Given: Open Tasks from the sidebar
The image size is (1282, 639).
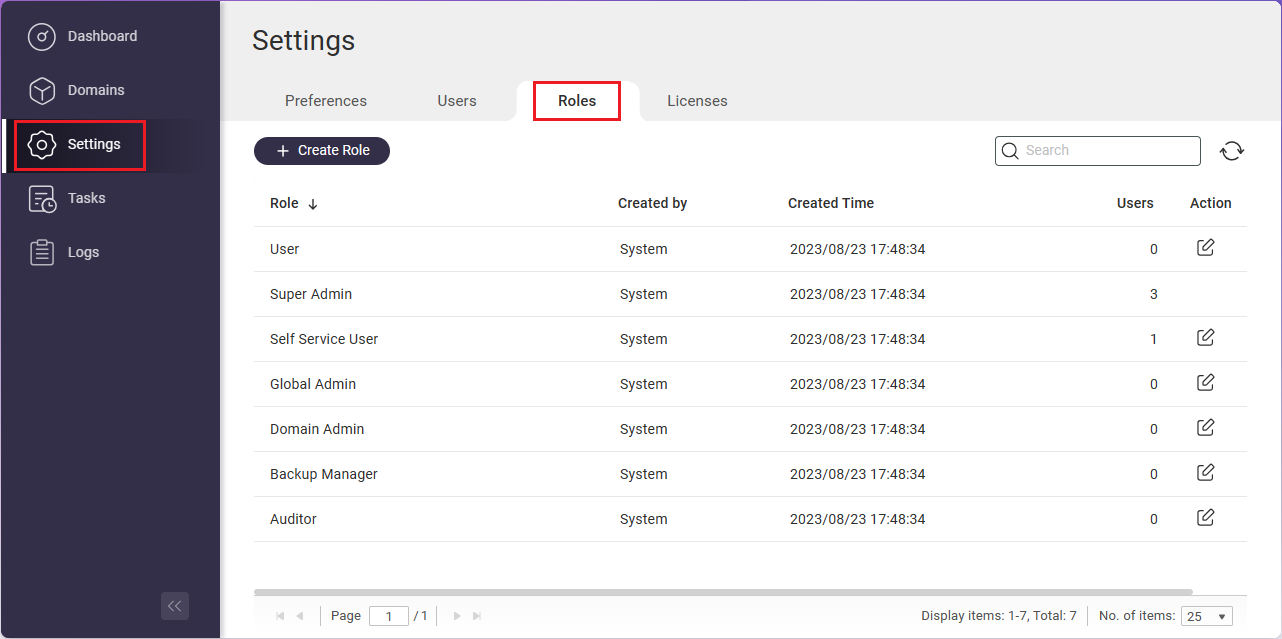Looking at the screenshot, I should tap(86, 199).
